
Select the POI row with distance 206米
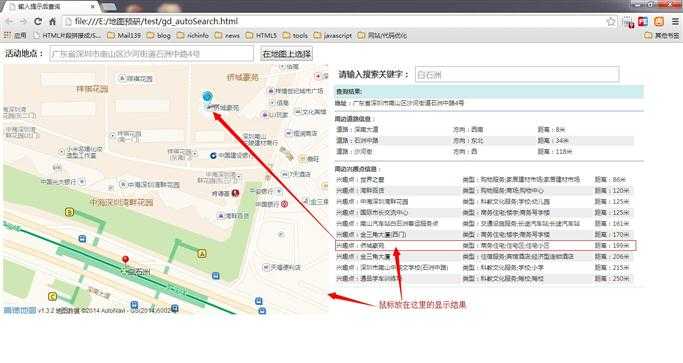pos(484,257)
